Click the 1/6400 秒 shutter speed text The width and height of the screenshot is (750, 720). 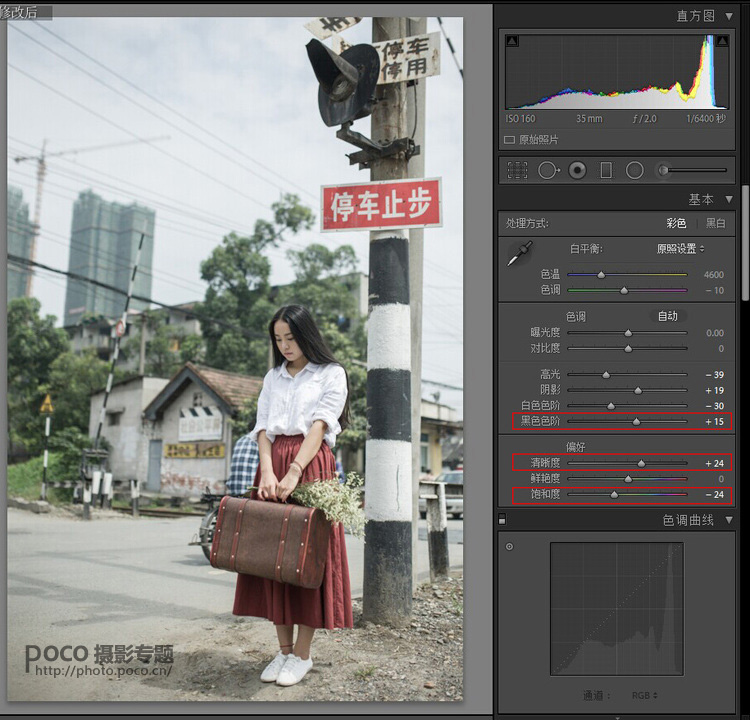click(706, 119)
